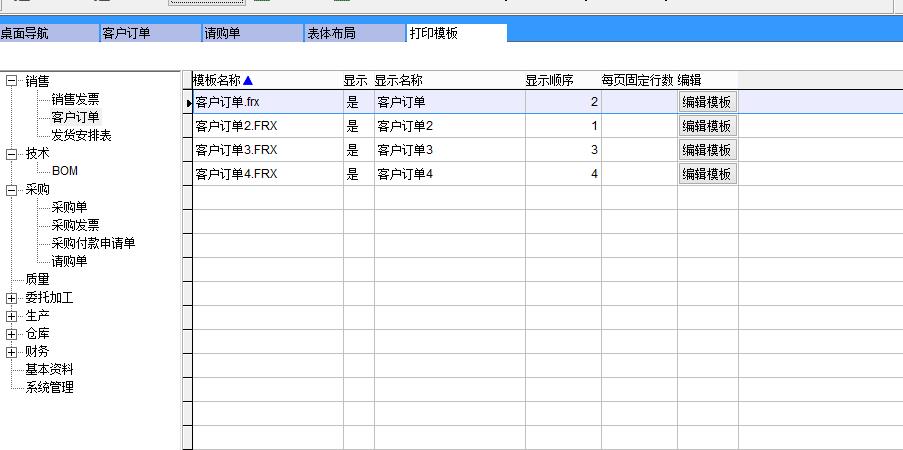Image resolution: width=903 pixels, height=450 pixels.
Task: Click 编辑模板 button for 客户订单.frx
Action: (707, 102)
